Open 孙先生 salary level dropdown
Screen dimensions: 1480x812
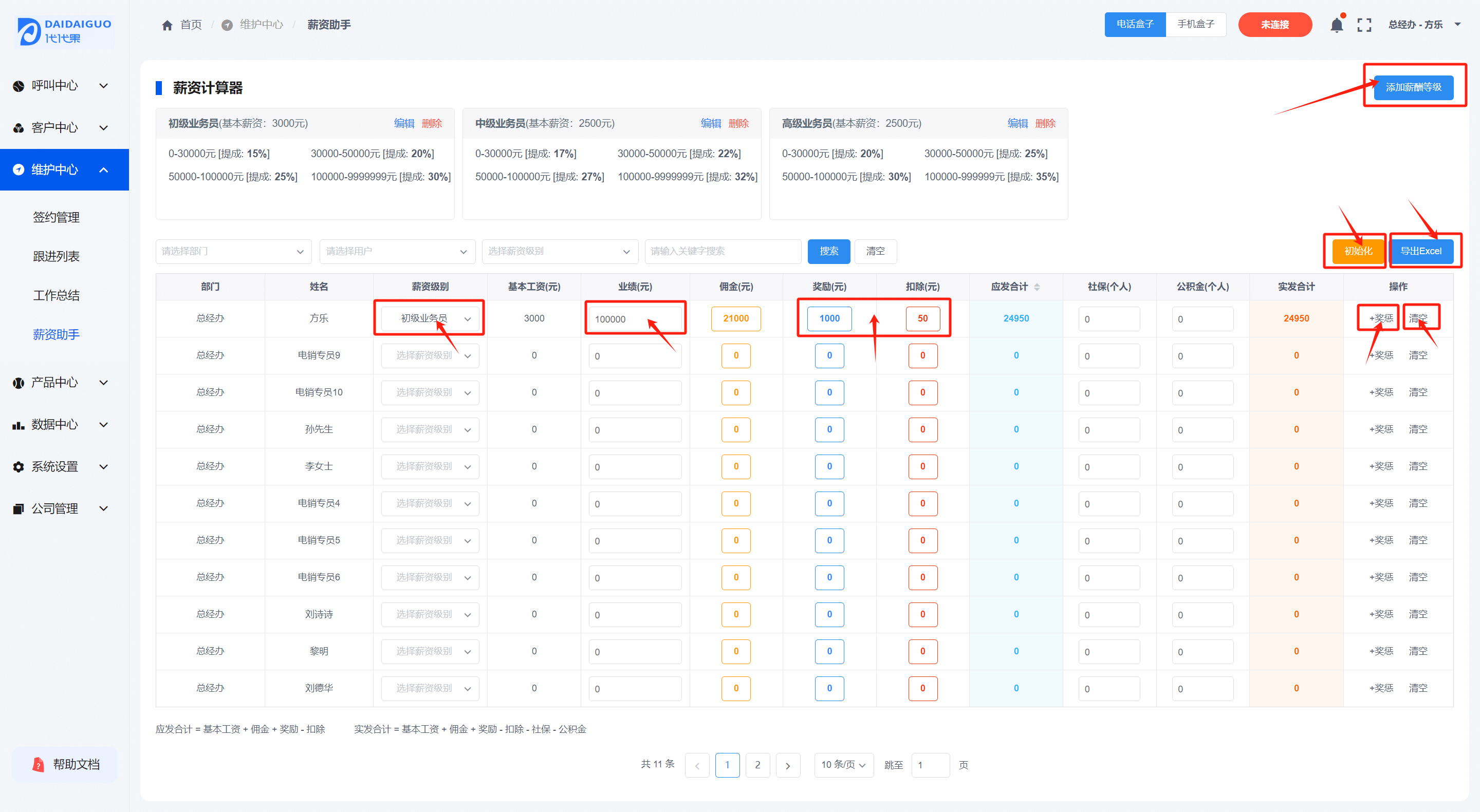click(x=430, y=429)
